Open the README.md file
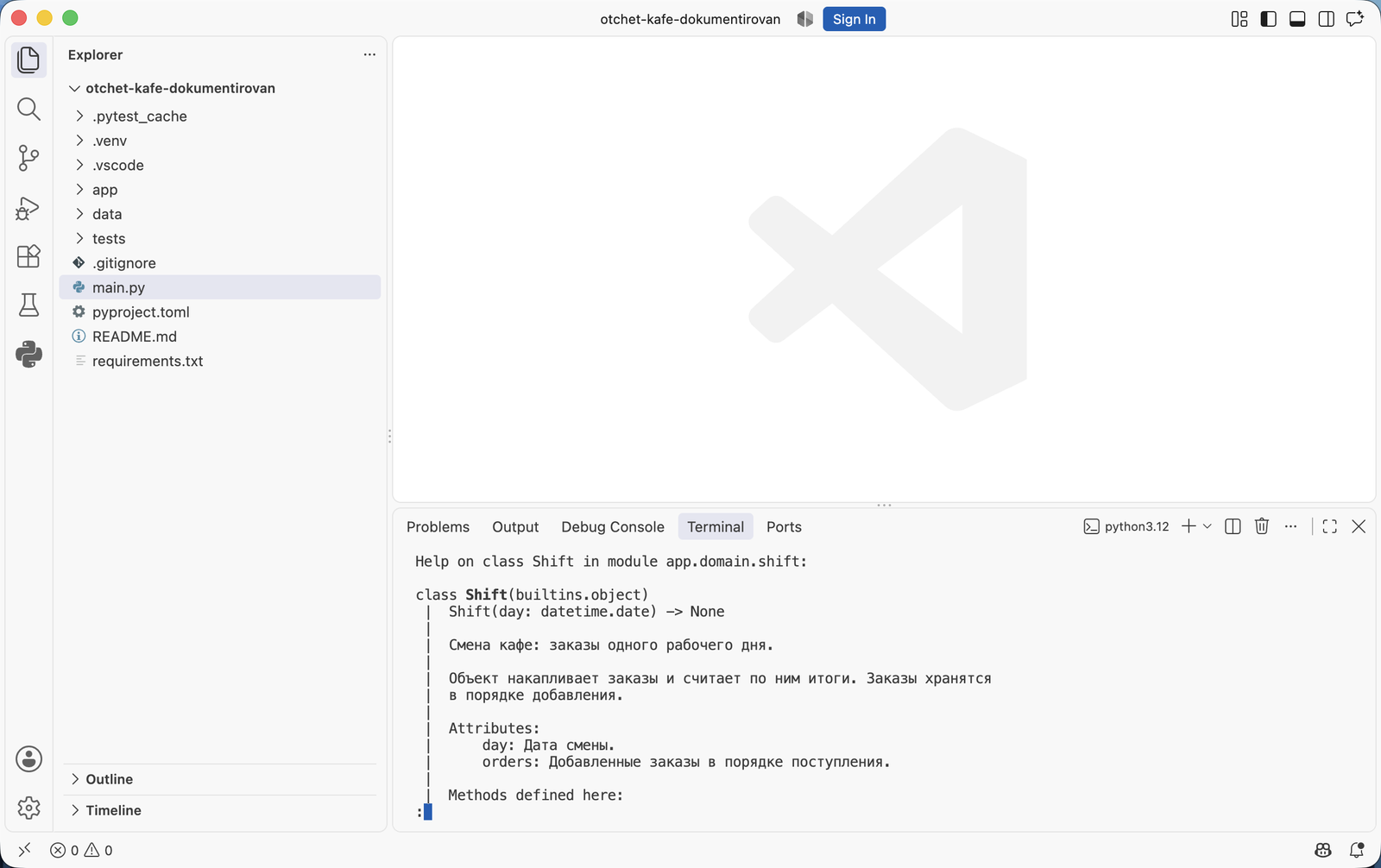This screenshot has height=868, width=1381. click(220, 337)
